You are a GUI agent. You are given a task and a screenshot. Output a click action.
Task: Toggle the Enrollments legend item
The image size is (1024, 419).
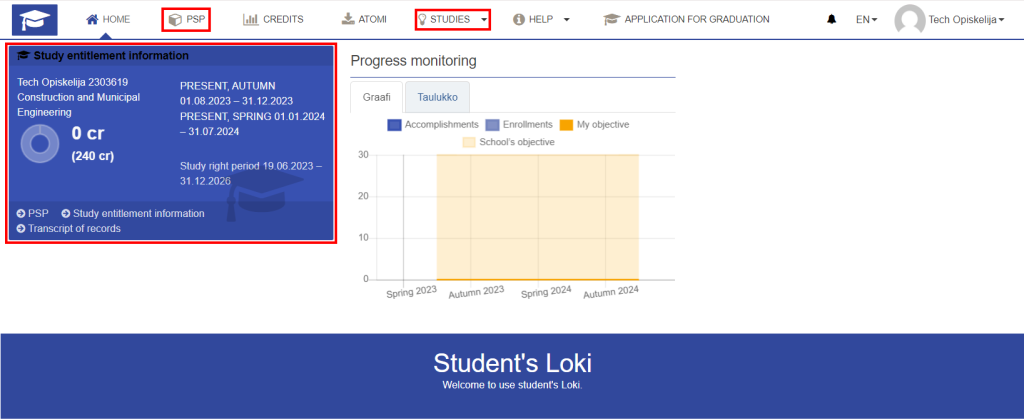[519, 125]
